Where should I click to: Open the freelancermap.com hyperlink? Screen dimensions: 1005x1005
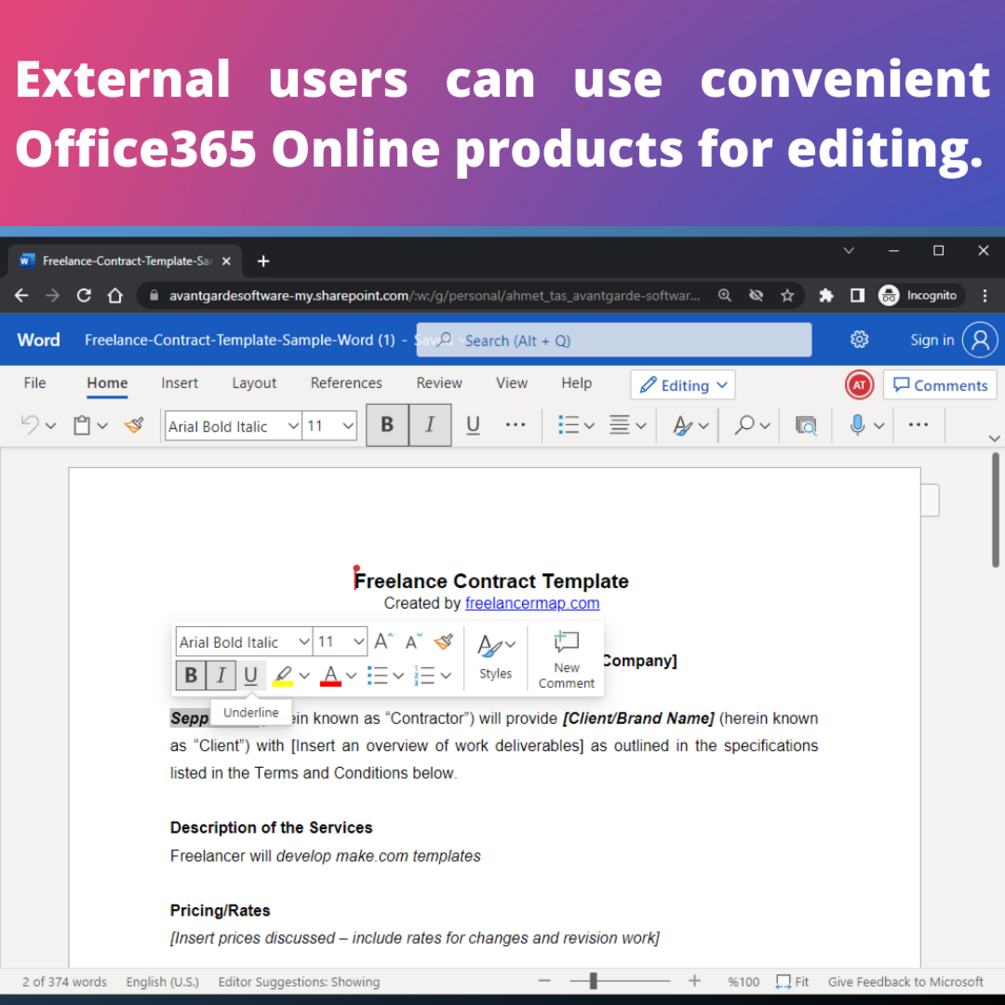(x=532, y=603)
